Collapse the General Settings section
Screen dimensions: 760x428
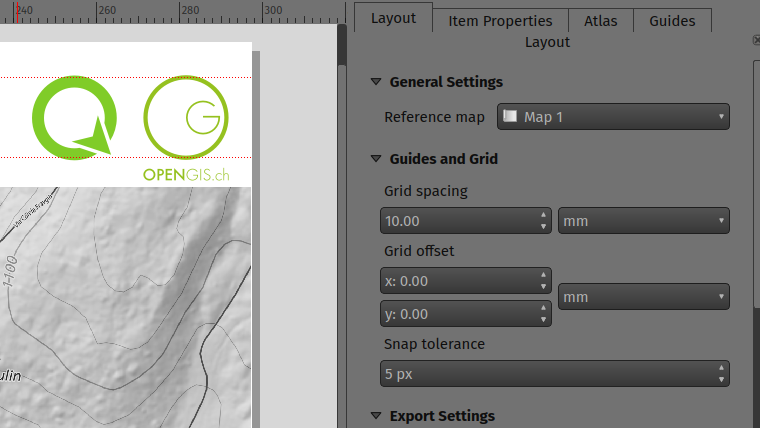pyautogui.click(x=377, y=82)
